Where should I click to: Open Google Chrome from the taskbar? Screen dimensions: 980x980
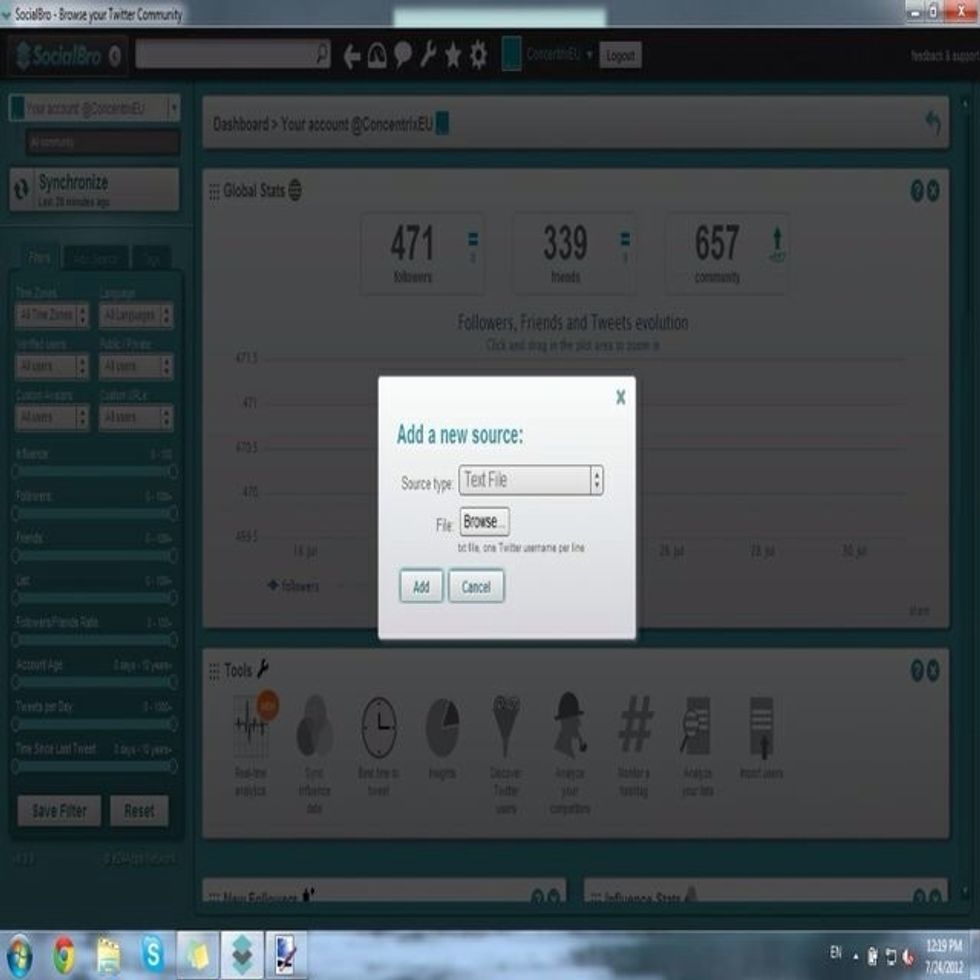[x=64, y=955]
